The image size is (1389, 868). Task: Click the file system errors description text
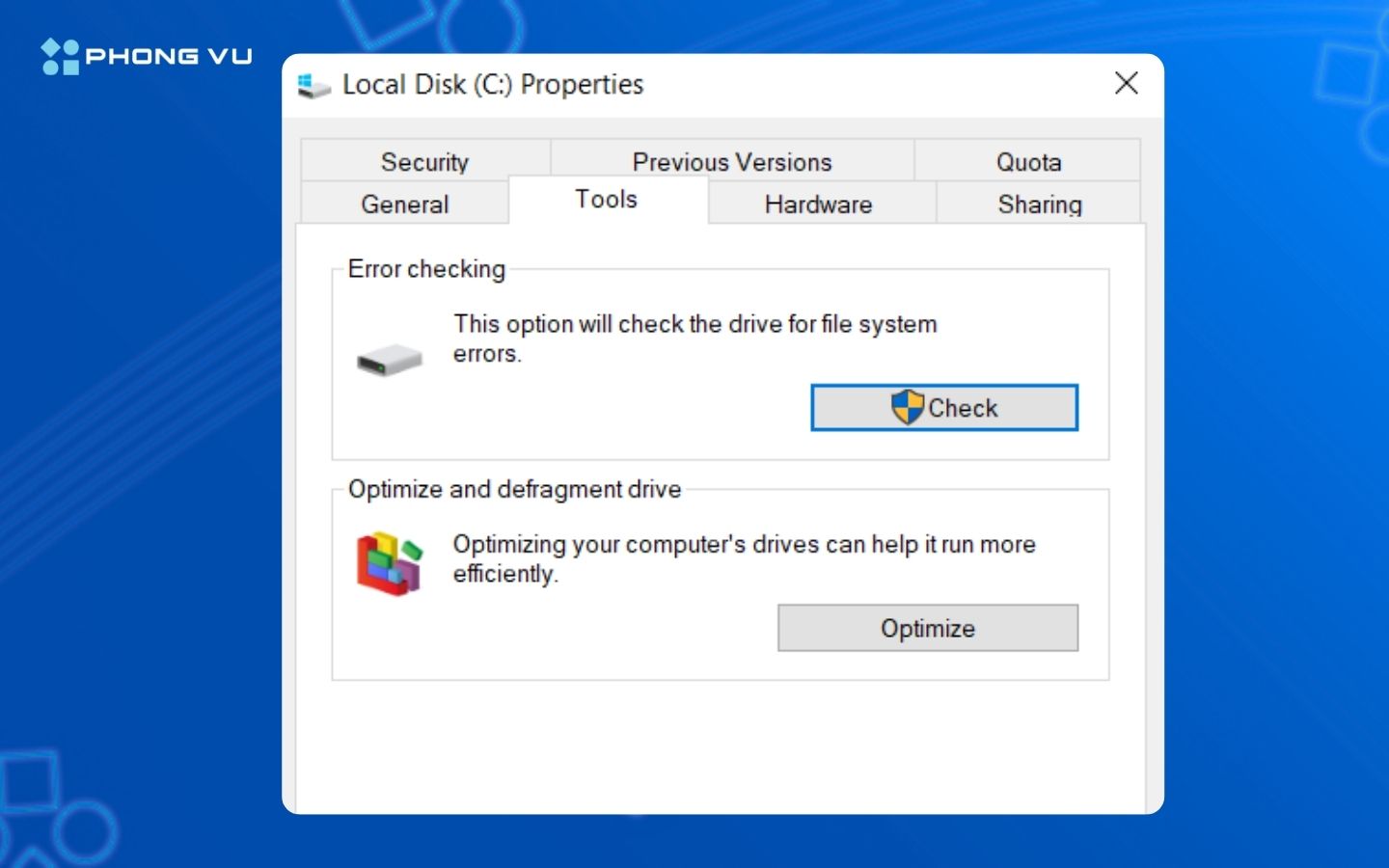tap(694, 338)
